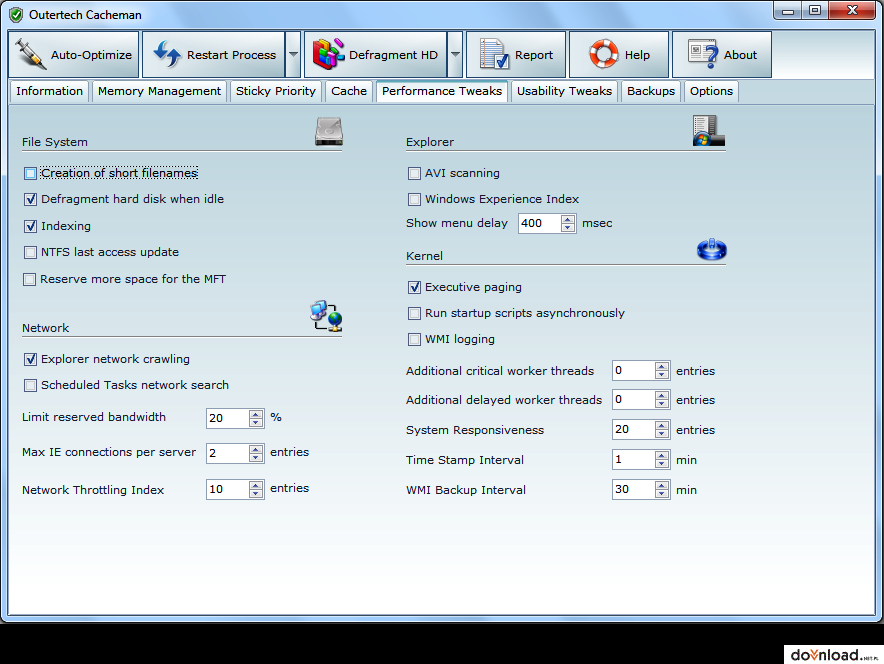Open the Usability Tweaks tab
This screenshot has height=664, width=884.
click(564, 91)
